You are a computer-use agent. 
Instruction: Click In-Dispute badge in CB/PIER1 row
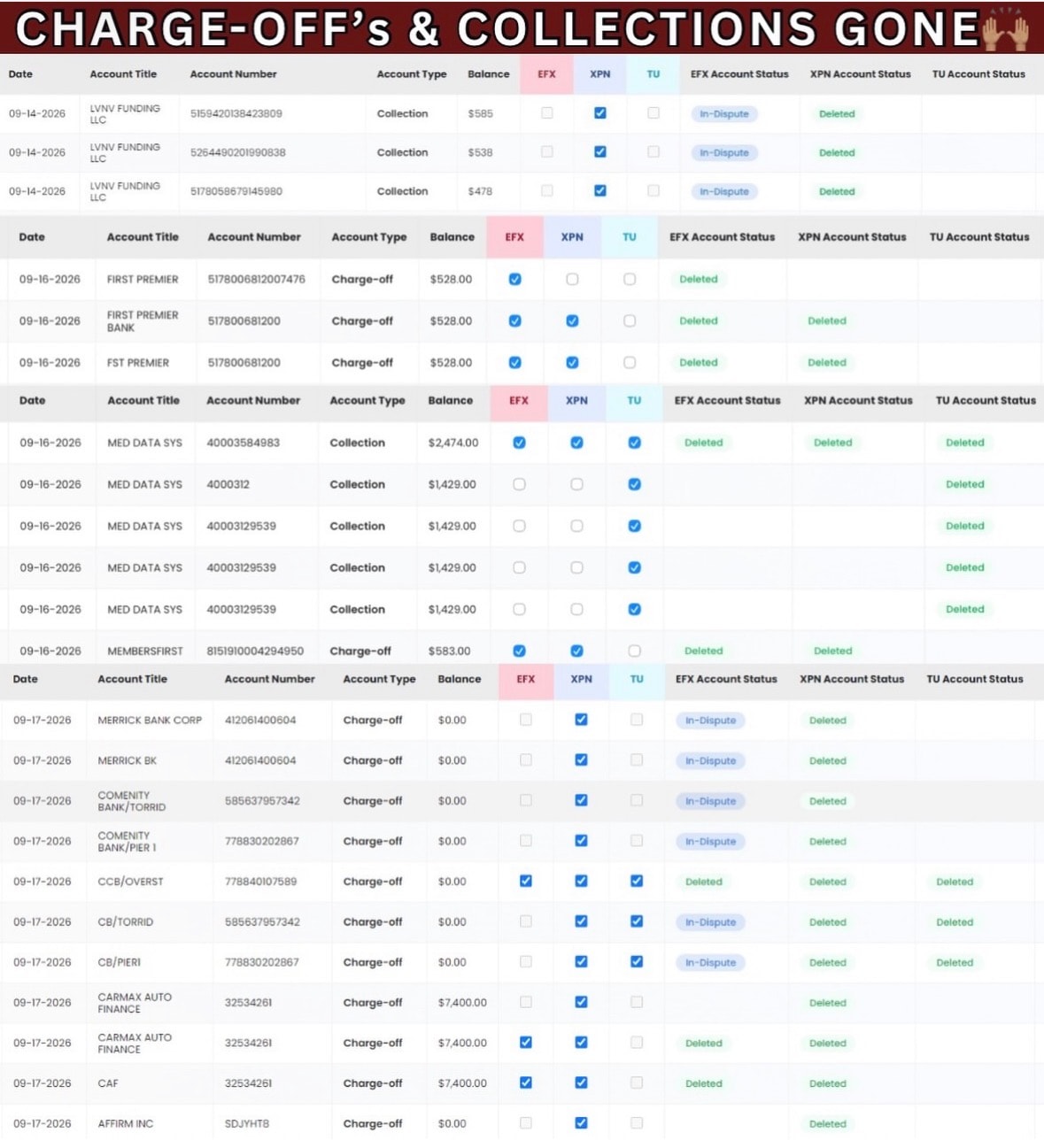(x=711, y=962)
